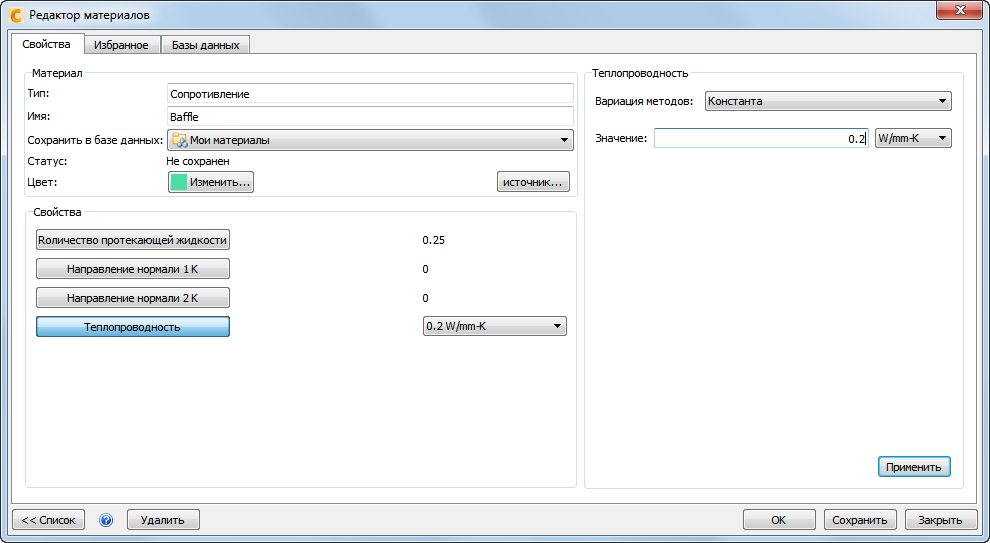Open the 0.2 W/mm-K units dropdown

coord(495,326)
